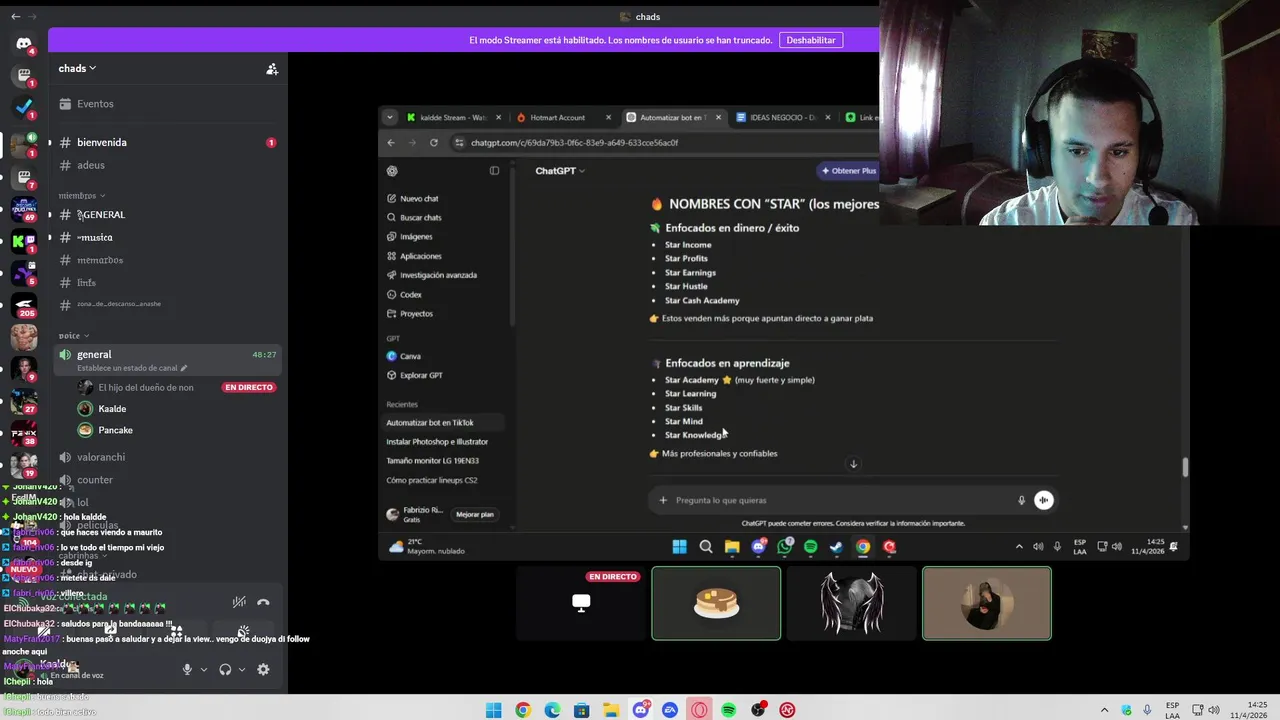Open the musica text channel
This screenshot has width=1280, height=720.
point(168,238)
